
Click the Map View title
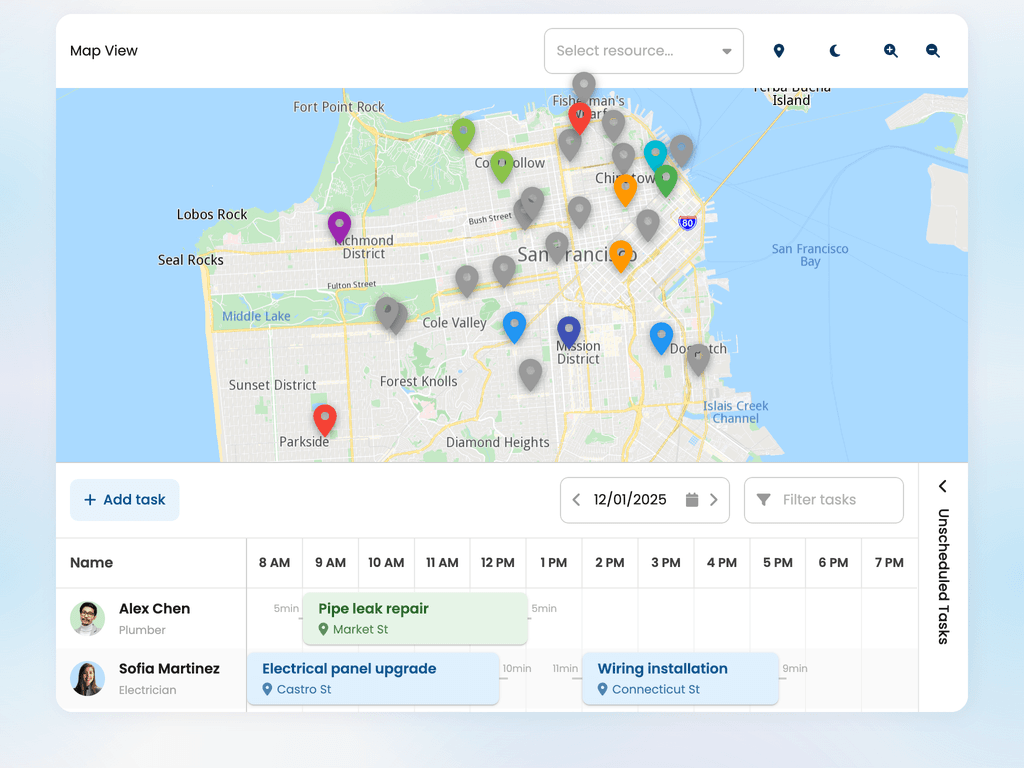(x=104, y=51)
